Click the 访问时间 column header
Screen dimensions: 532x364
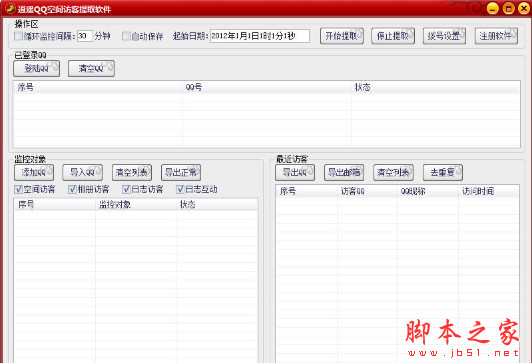click(489, 191)
